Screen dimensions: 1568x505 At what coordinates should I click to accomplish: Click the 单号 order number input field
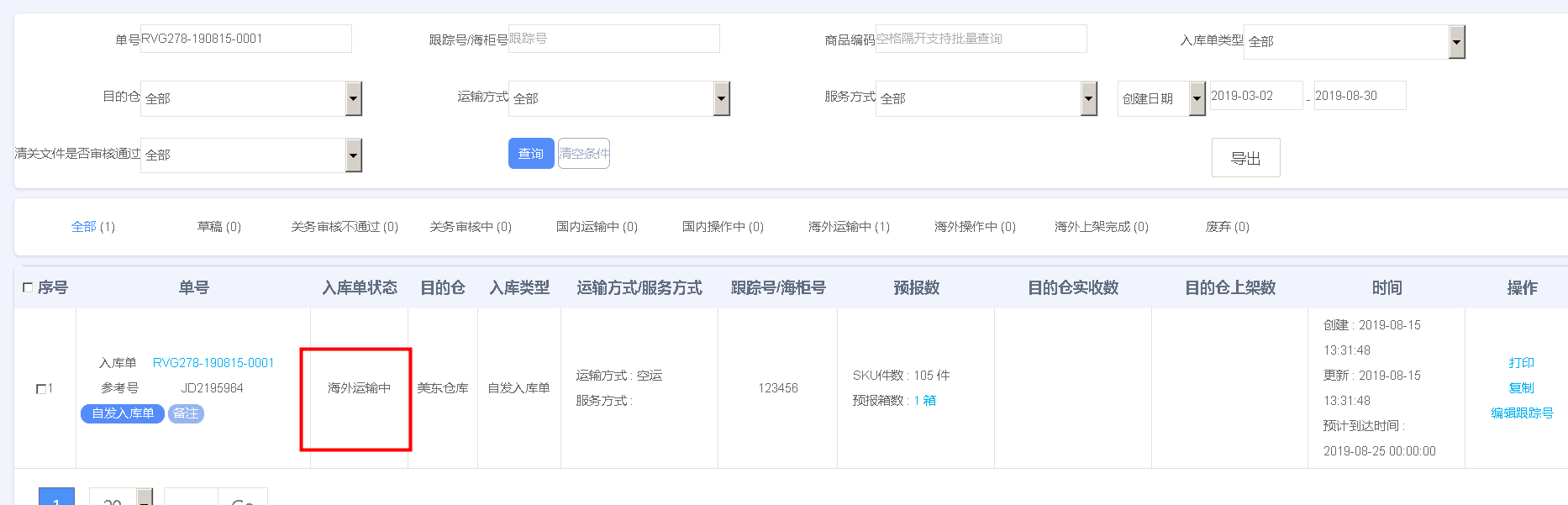245,39
